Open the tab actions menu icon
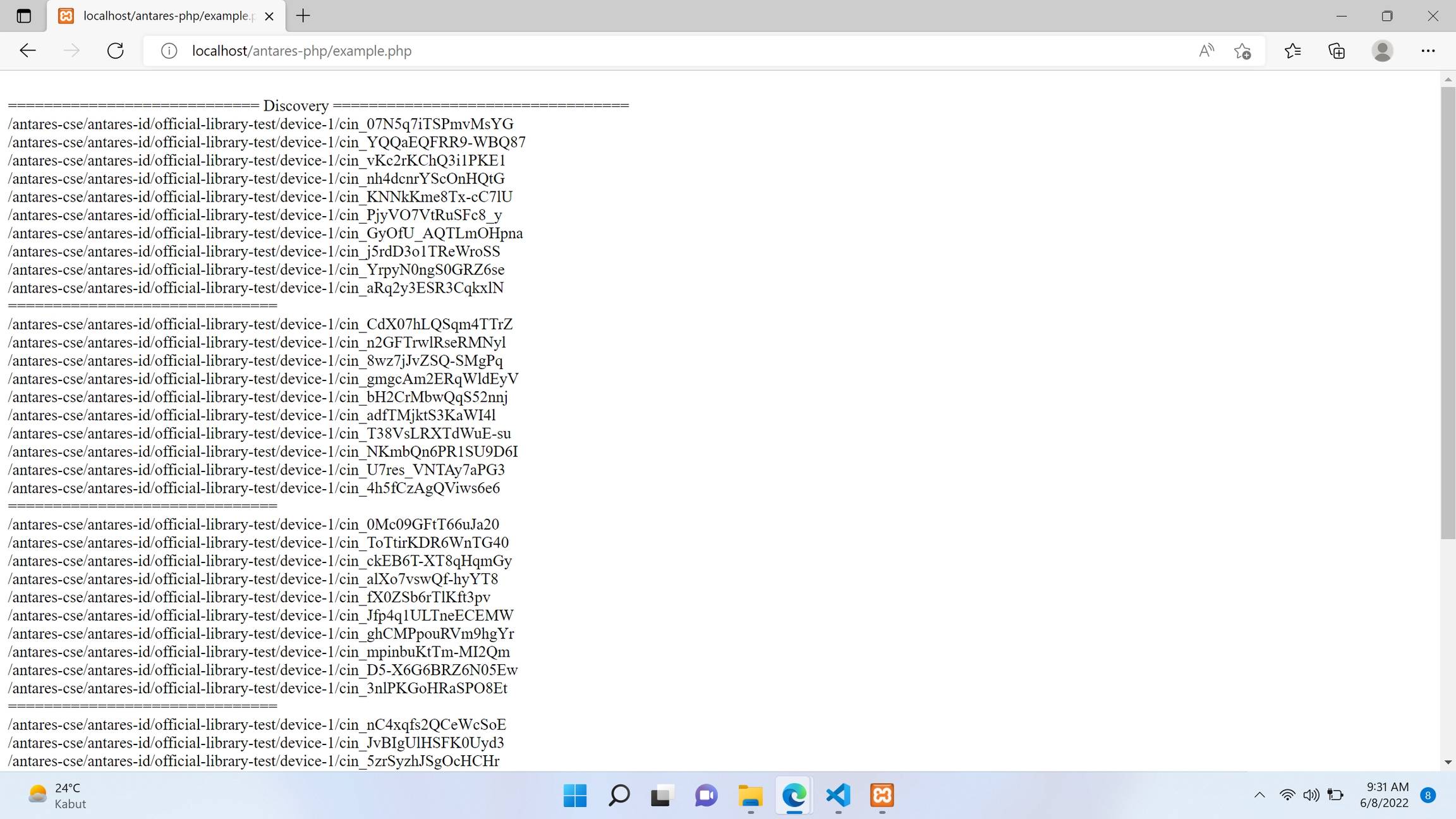 pos(24,16)
